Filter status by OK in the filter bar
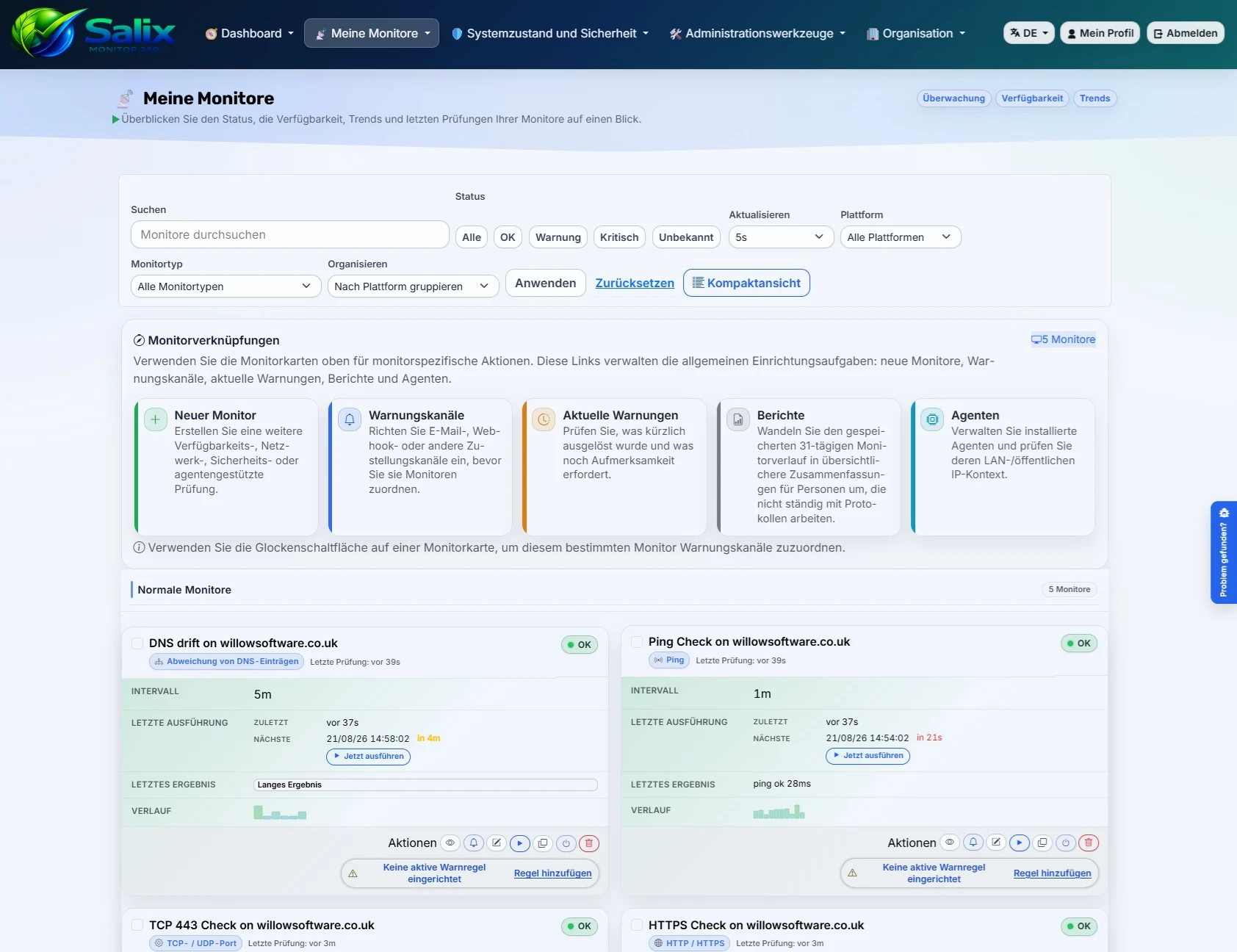 pyautogui.click(x=508, y=237)
